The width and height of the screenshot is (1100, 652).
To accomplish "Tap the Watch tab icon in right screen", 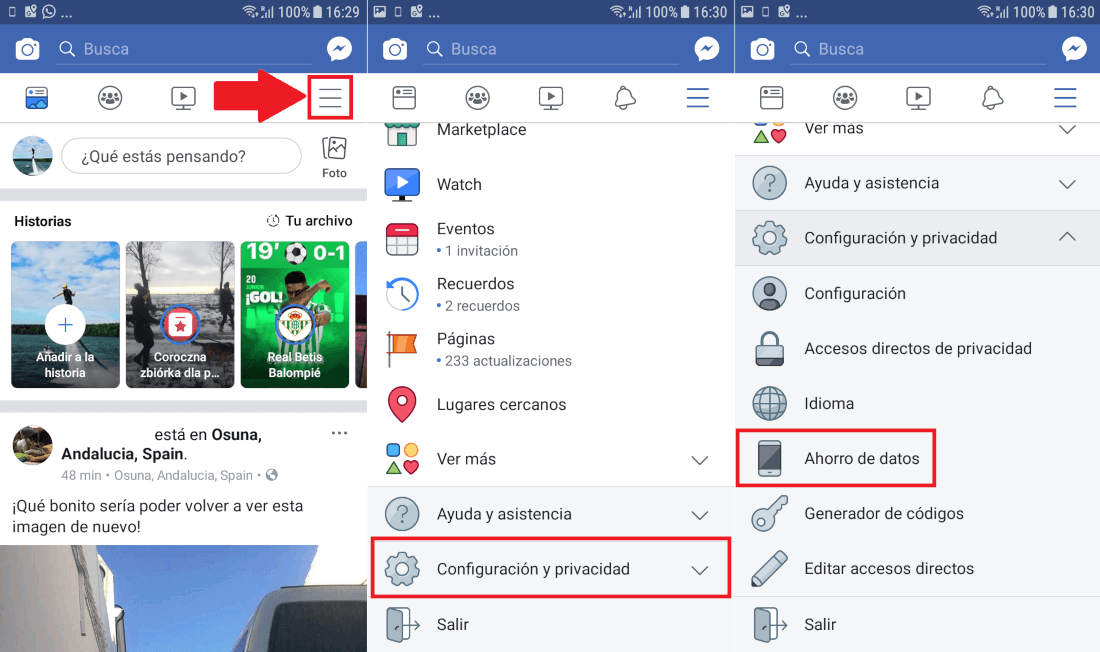I will pos(918,98).
